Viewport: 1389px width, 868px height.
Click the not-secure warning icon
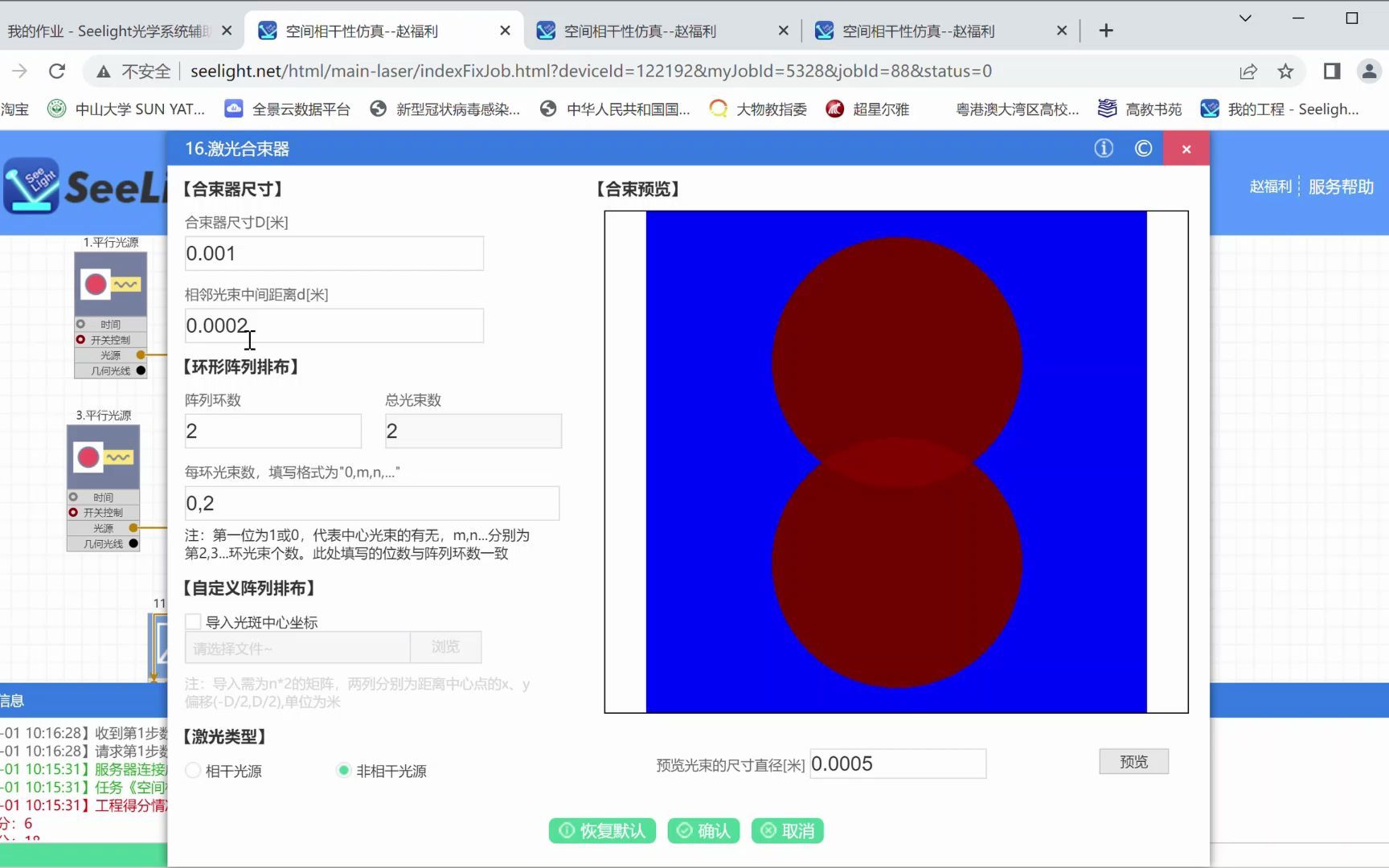104,72
